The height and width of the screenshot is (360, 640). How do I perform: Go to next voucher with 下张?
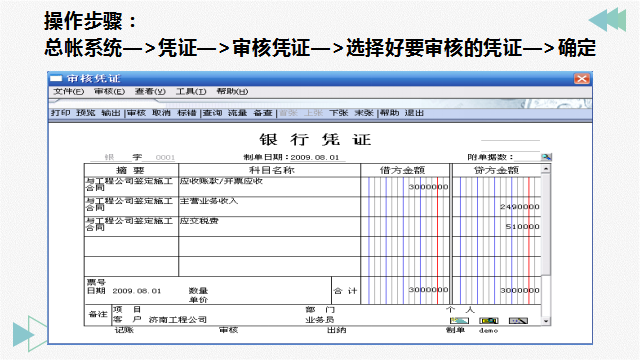[339, 113]
